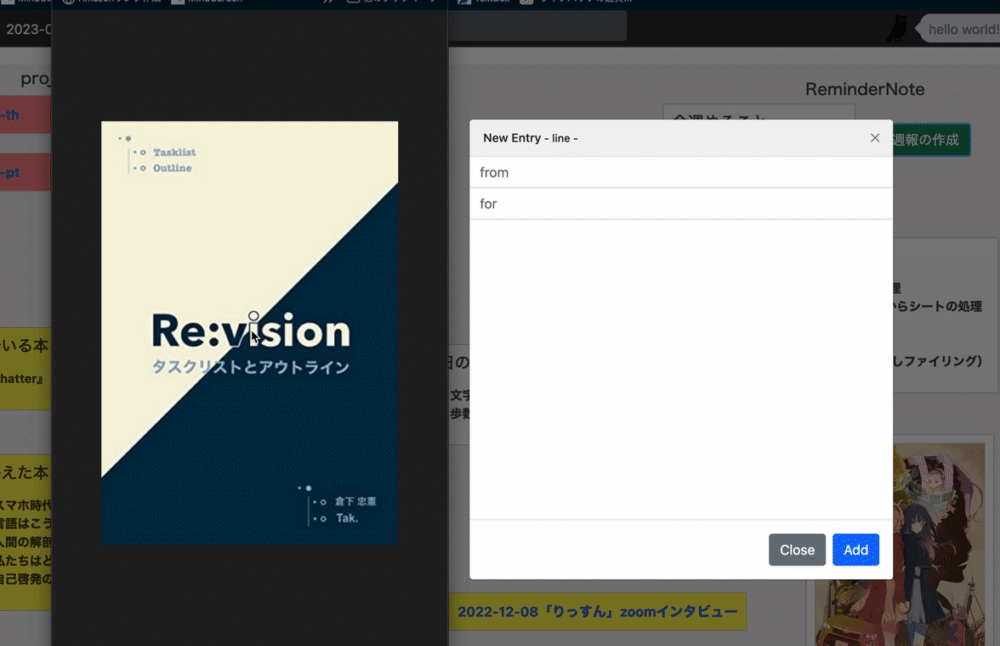This screenshot has height=646, width=1000.
Task: Open the New Entry dialog title area
Action: point(531,138)
